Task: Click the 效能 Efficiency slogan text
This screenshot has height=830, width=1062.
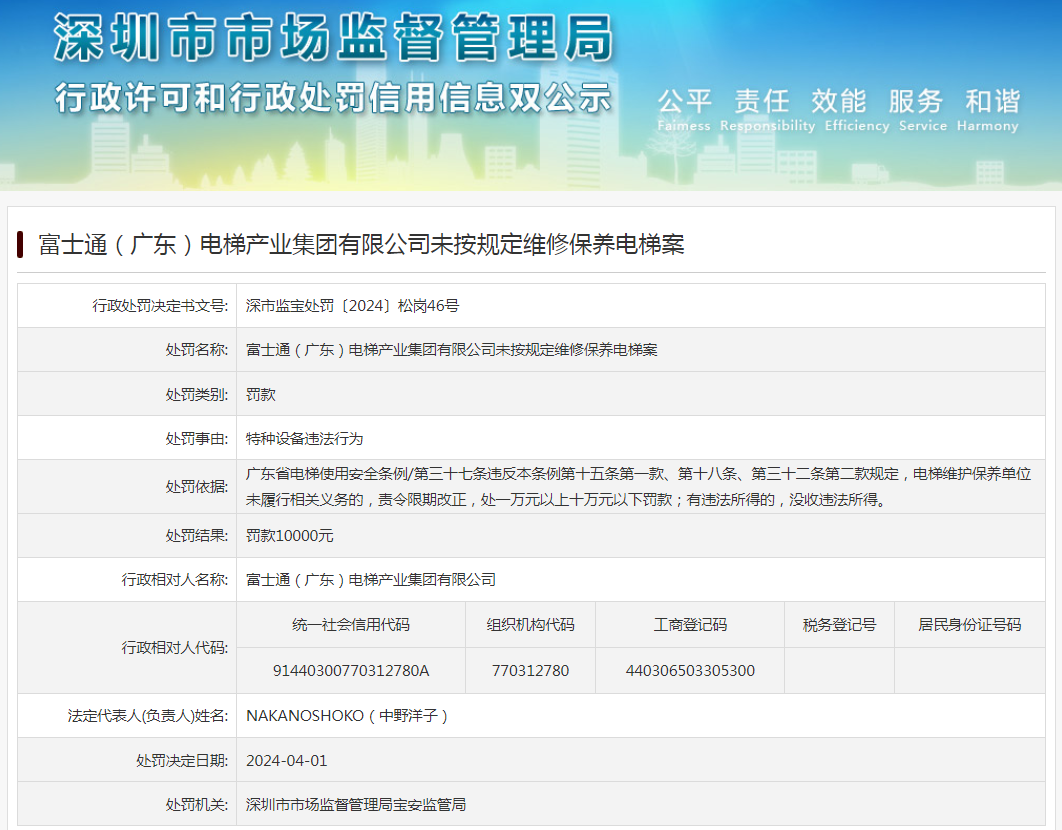Action: (x=857, y=109)
